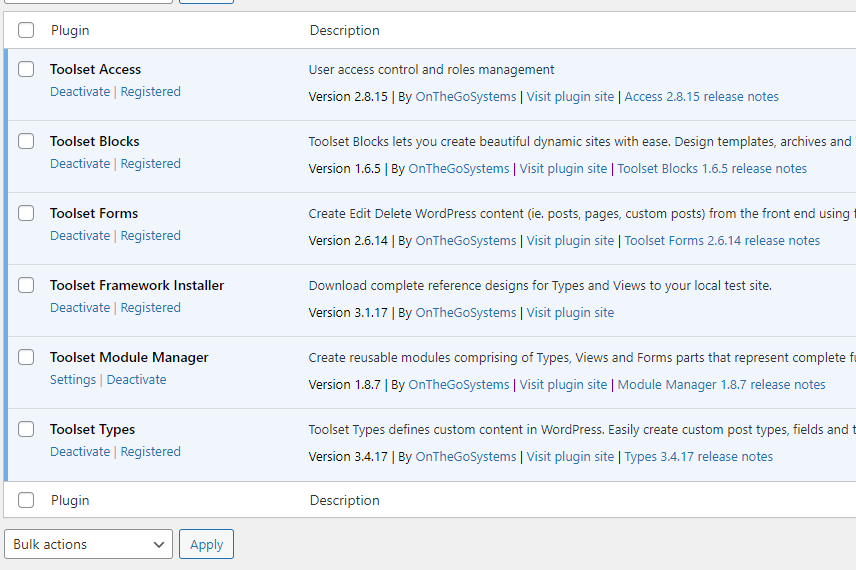This screenshot has height=570, width=856.
Task: Click the Toolset Framework Installer plugin name
Action: pyautogui.click(x=137, y=286)
